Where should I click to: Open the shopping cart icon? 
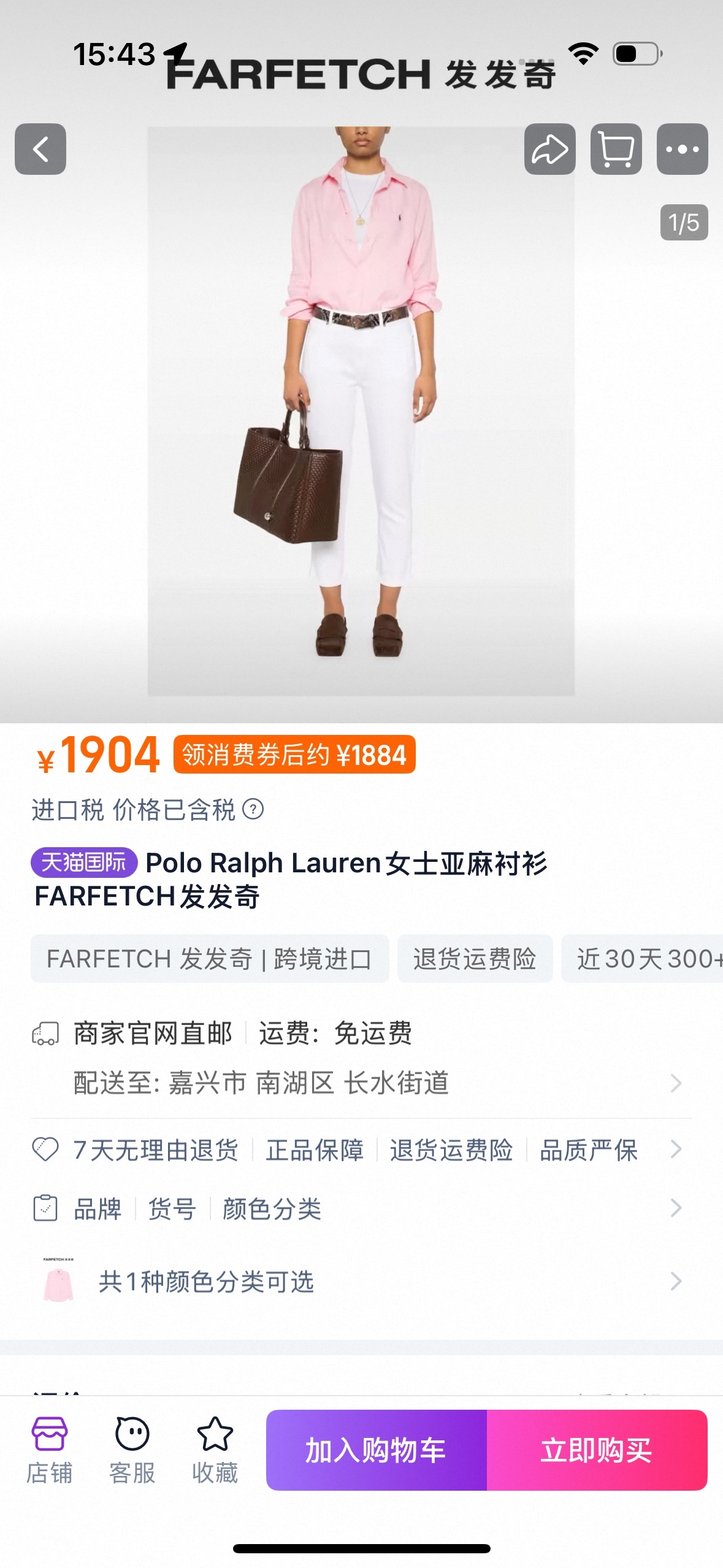pos(616,149)
